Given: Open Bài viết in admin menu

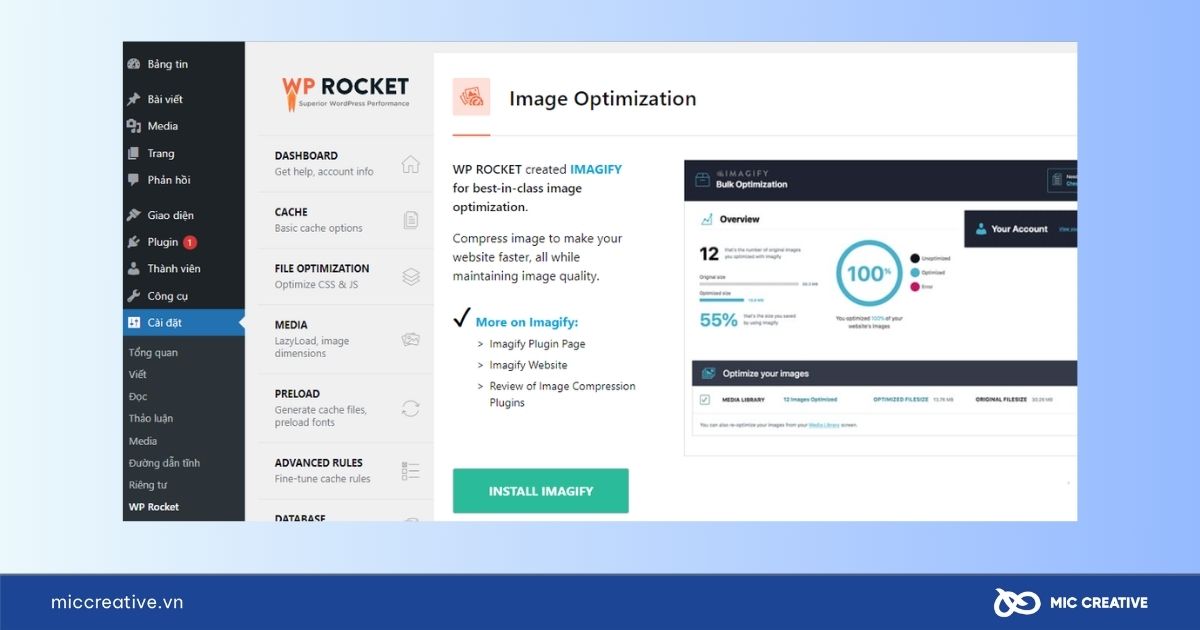Looking at the screenshot, I should (165, 99).
